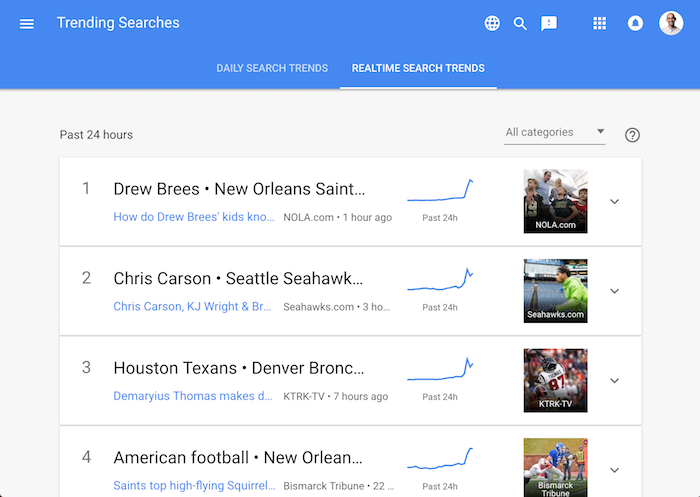Click the Chris Carson trend title
Image resolution: width=700 pixels, height=497 pixels.
(x=238, y=279)
